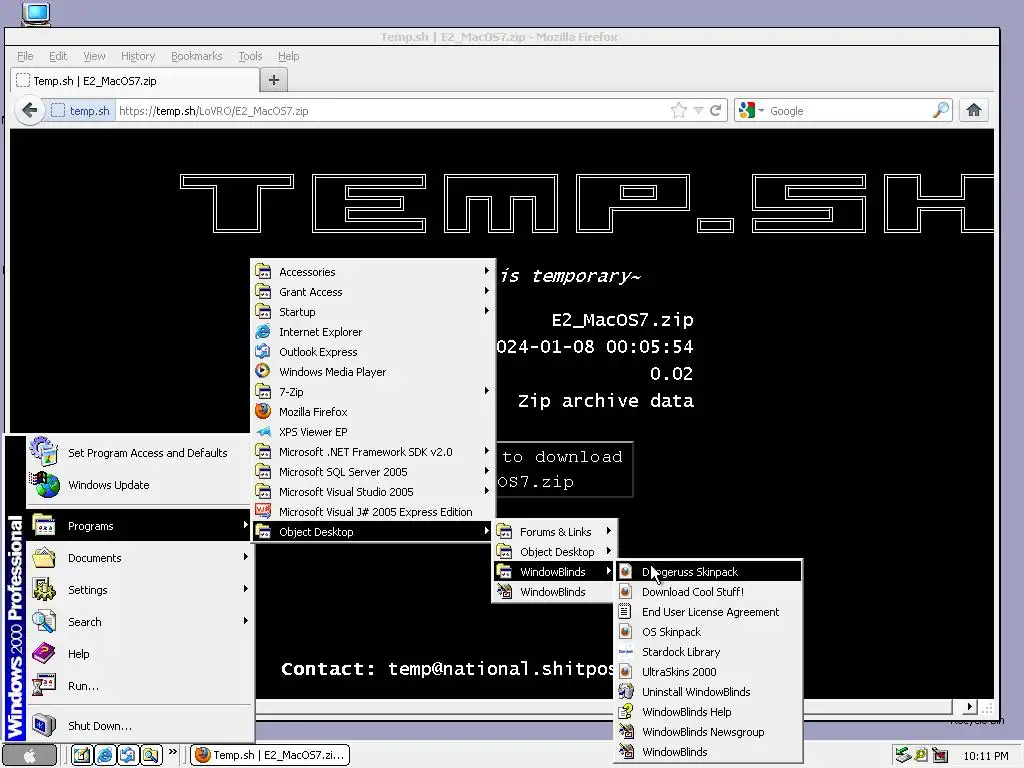Expand Grant Access submenu
Screen dimensions: 1024x768
(x=372, y=292)
